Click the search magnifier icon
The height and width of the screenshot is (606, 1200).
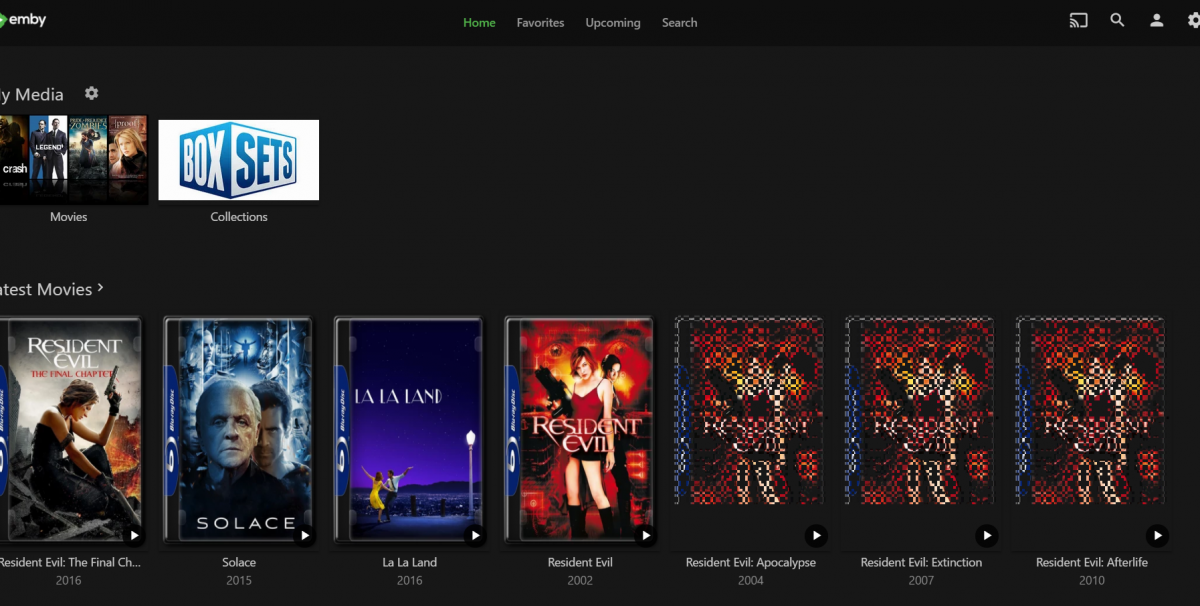[x=1117, y=20]
